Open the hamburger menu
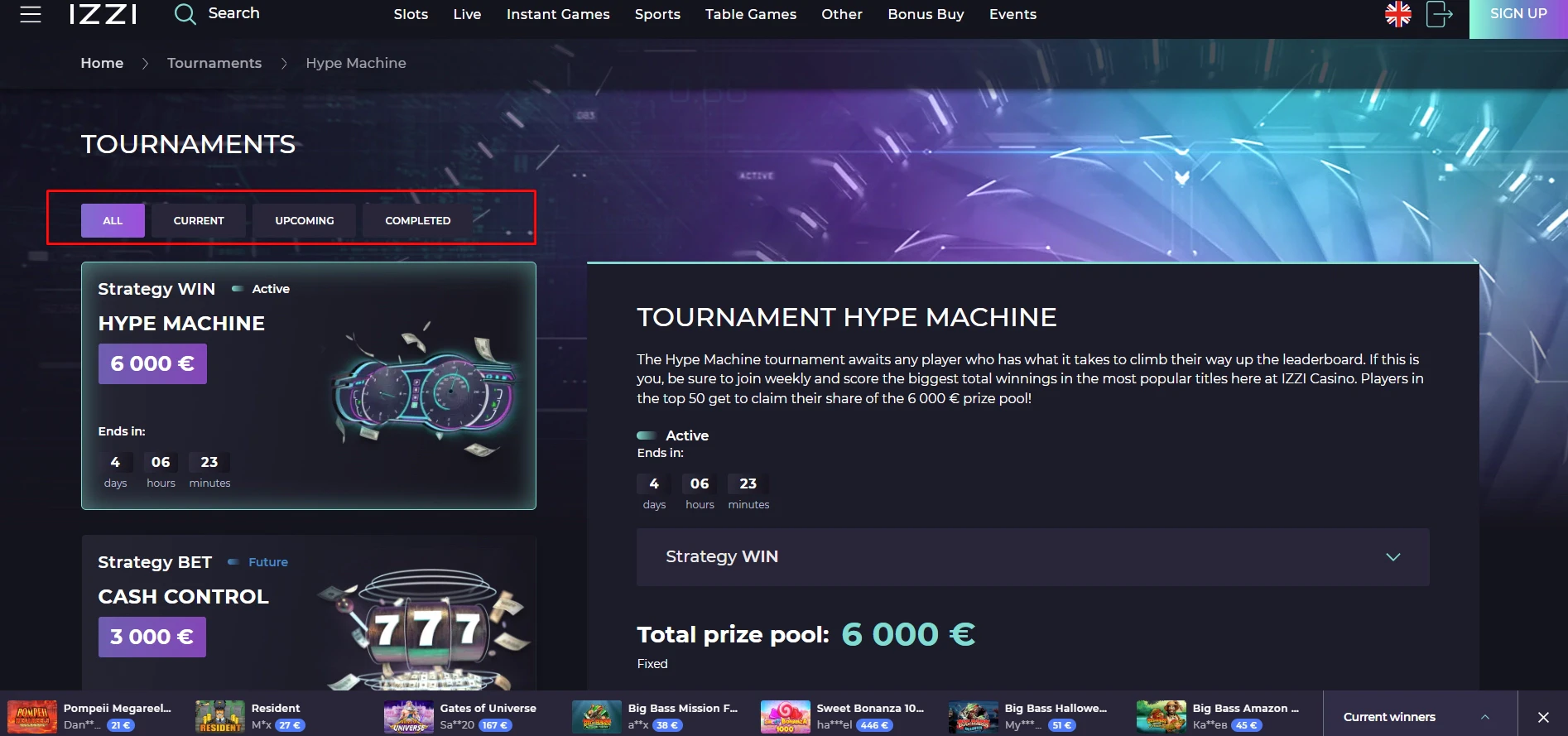1568x736 pixels. [31, 14]
